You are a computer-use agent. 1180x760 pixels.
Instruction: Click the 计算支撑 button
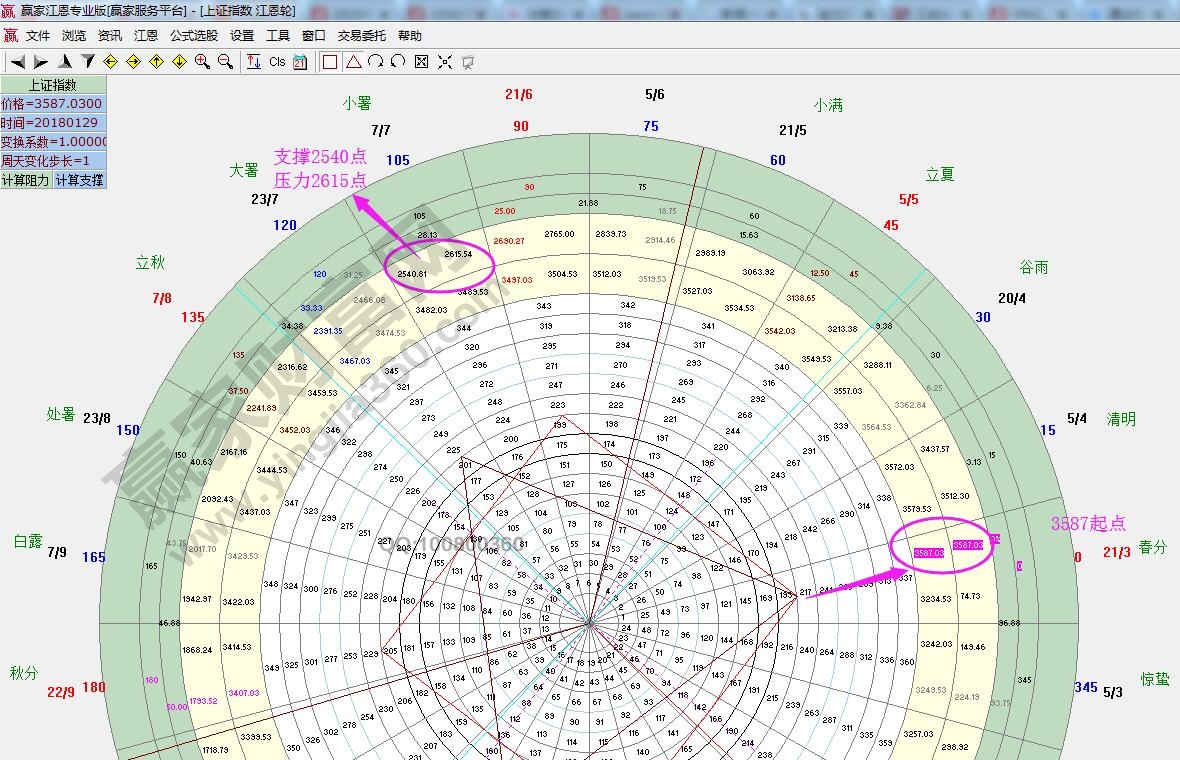coord(79,180)
